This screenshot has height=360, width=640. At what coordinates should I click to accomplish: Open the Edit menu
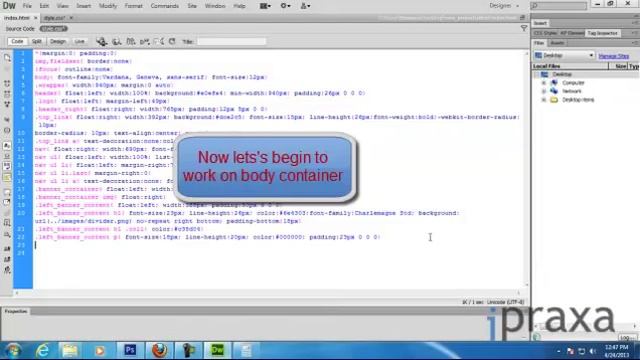tap(44, 6)
